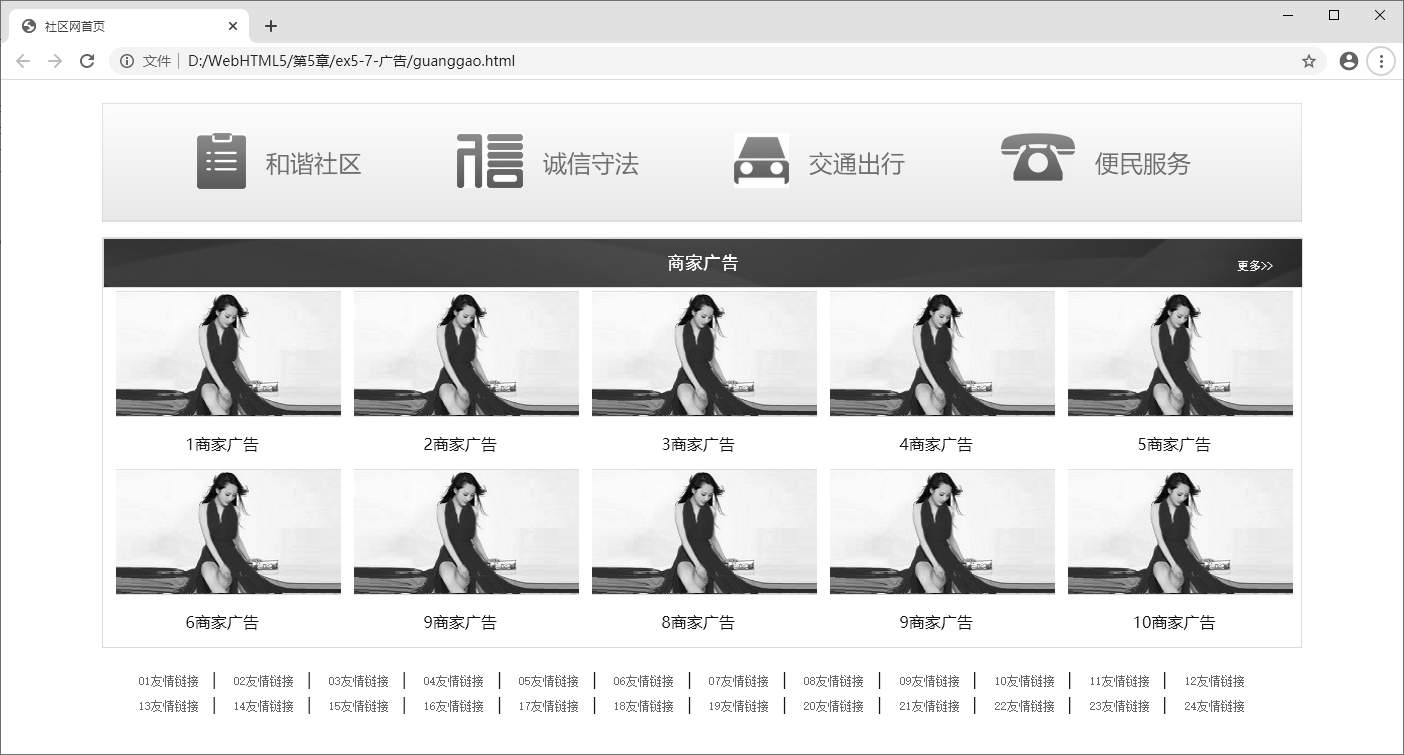Click the bookmark star icon
The image size is (1404, 755).
point(1308,61)
